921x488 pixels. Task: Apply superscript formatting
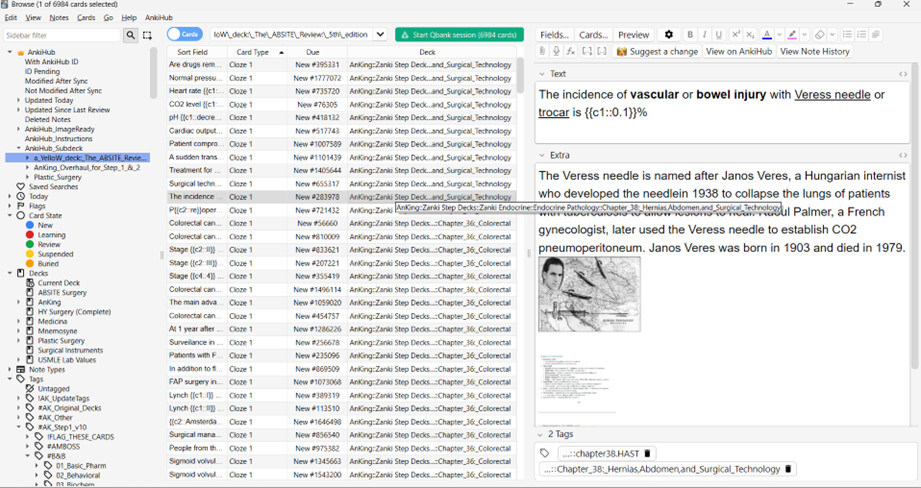pyautogui.click(x=736, y=35)
